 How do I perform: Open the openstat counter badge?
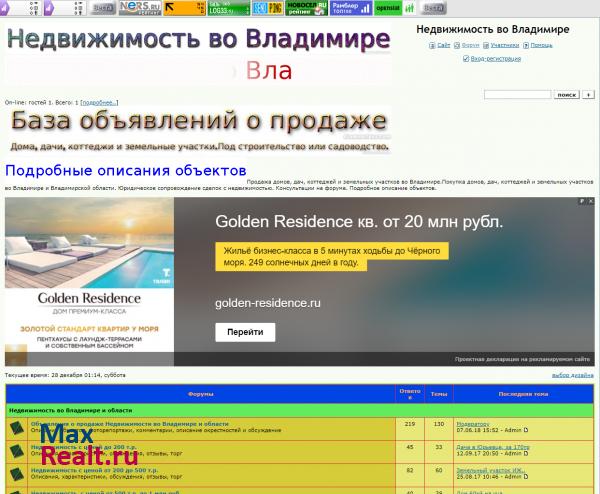(388, 8)
